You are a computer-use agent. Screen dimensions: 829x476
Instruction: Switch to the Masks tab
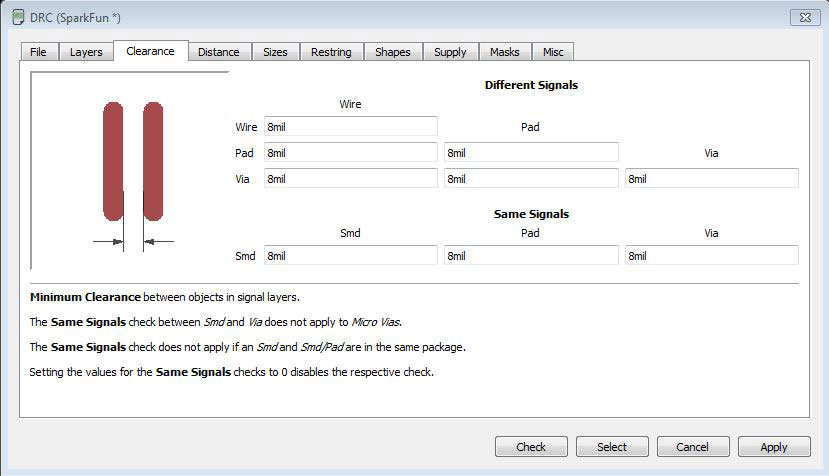tap(505, 52)
